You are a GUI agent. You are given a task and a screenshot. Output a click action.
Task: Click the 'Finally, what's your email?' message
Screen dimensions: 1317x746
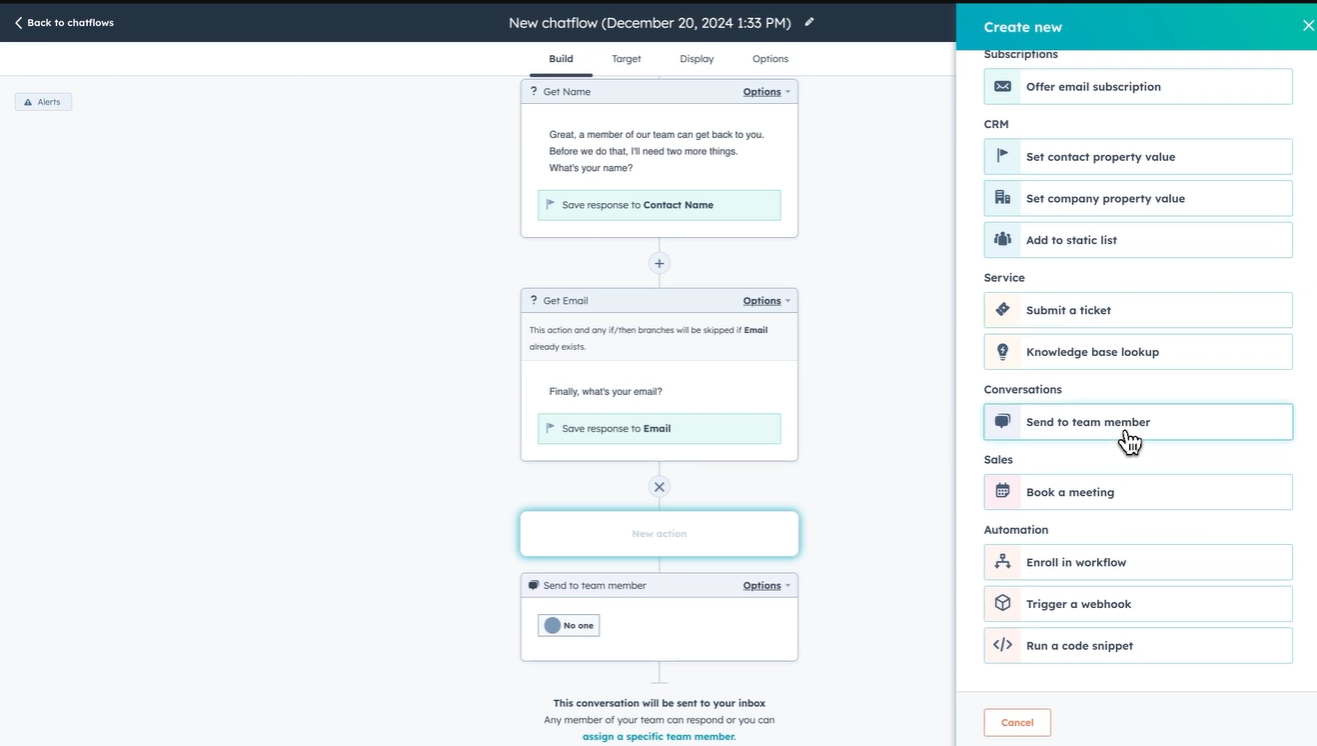click(x=606, y=392)
